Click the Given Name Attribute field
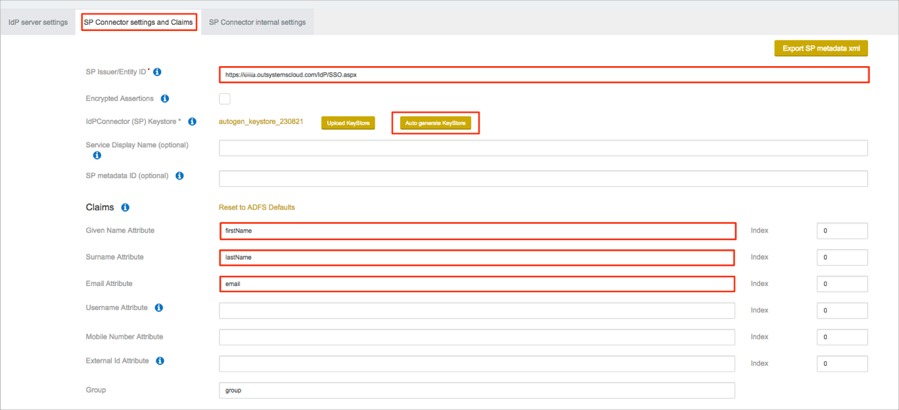This screenshot has height=410, width=899. [477, 231]
